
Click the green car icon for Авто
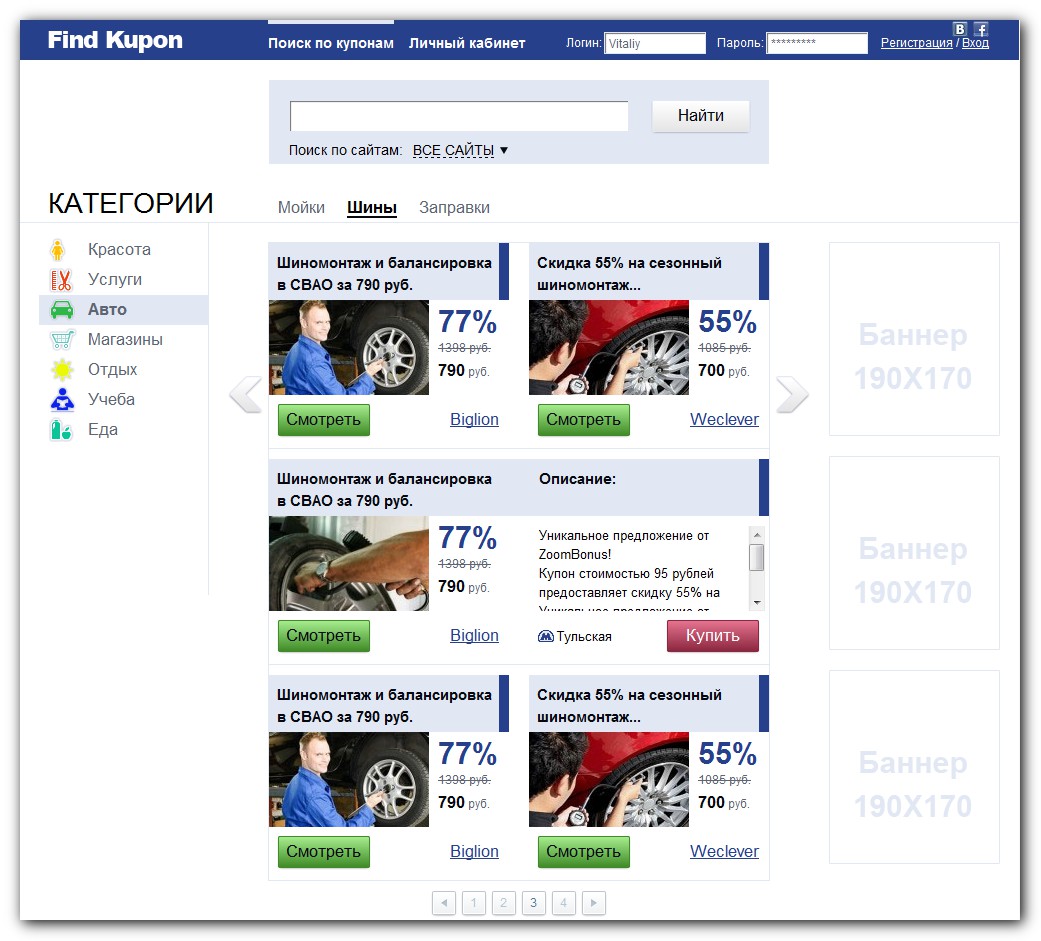tap(62, 309)
